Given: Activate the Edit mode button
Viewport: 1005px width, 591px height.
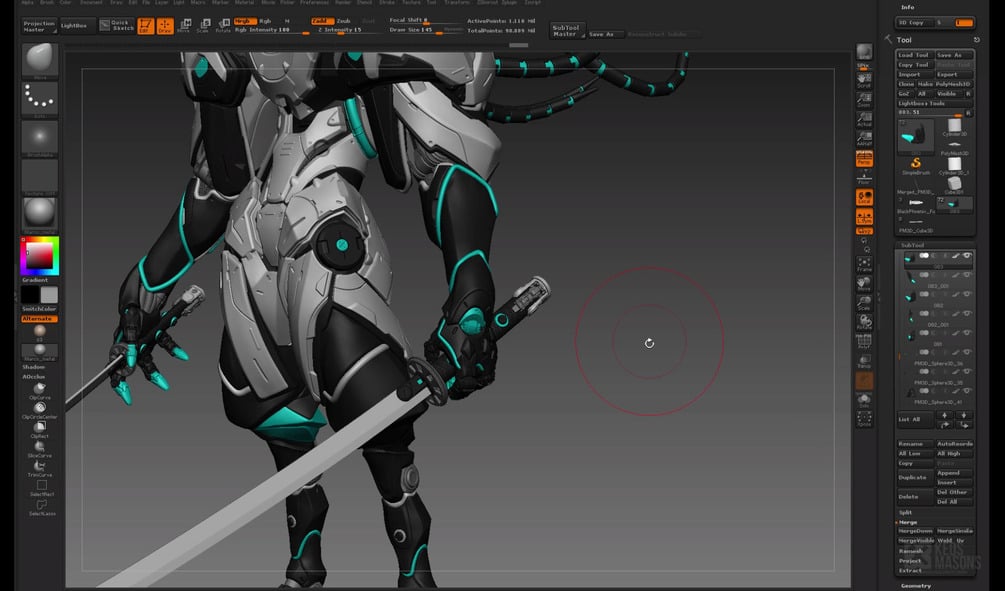Looking at the screenshot, I should coord(145,26).
